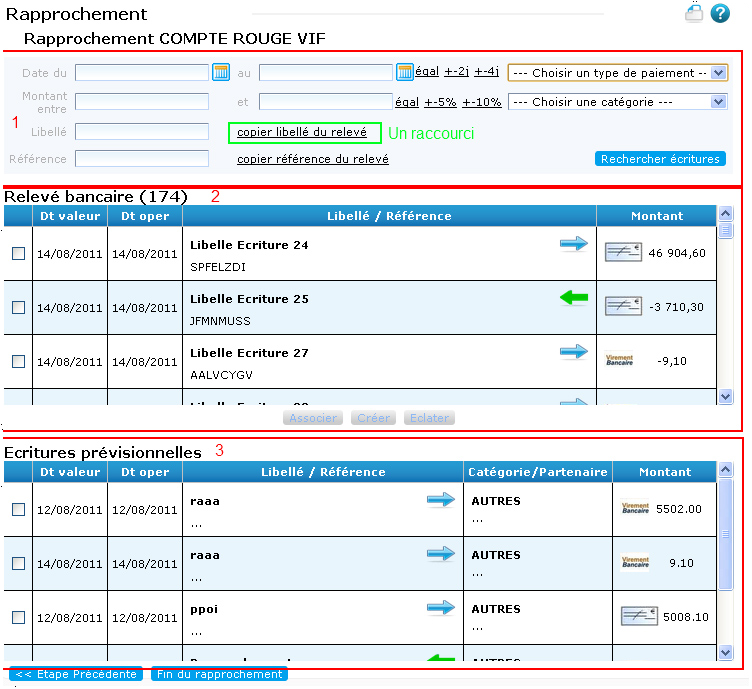Click the print icon beside help

(694, 13)
